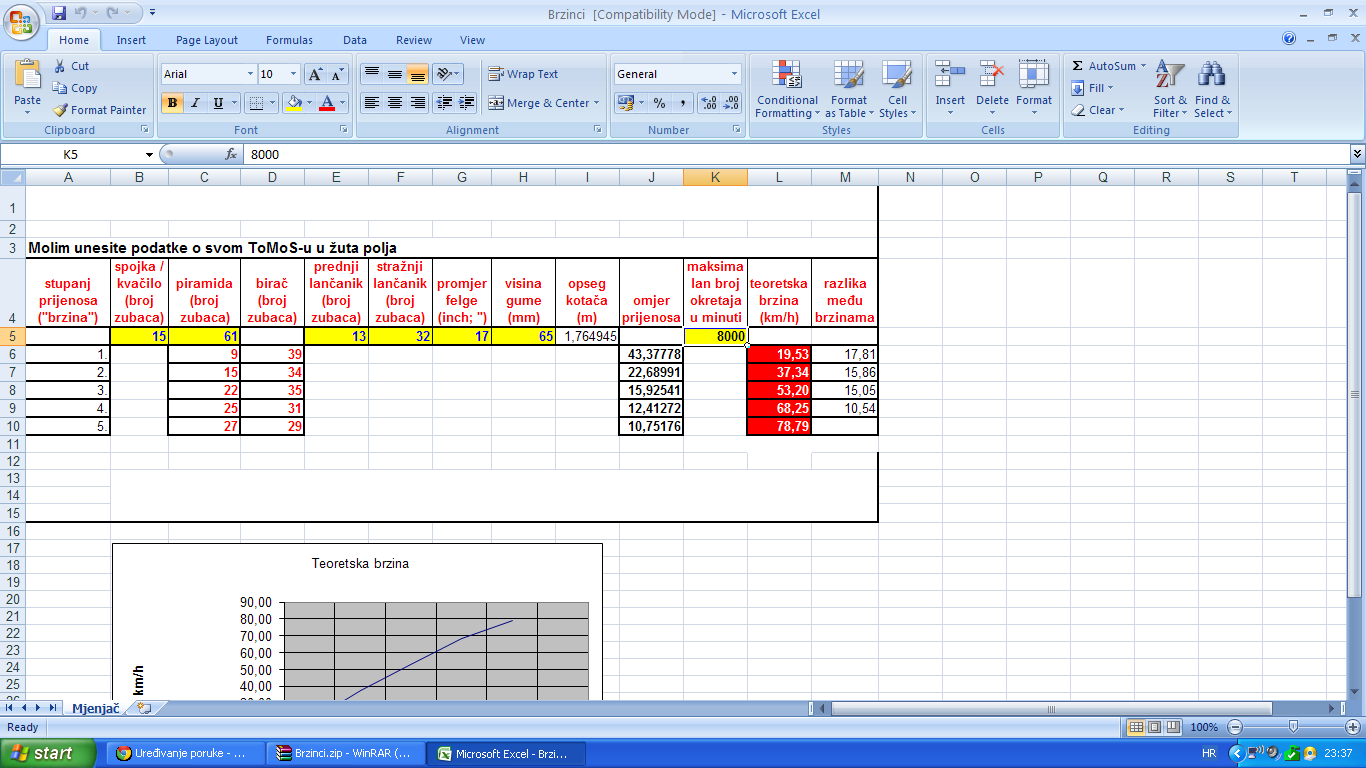1366x768 pixels.
Task: Open Find & Select menu
Action: (1212, 88)
